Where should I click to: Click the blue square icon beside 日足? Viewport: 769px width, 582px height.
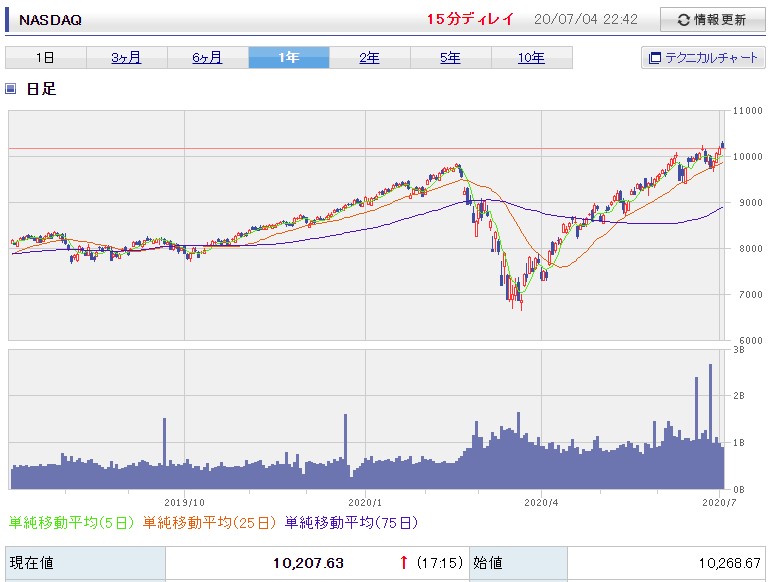pos(10,89)
